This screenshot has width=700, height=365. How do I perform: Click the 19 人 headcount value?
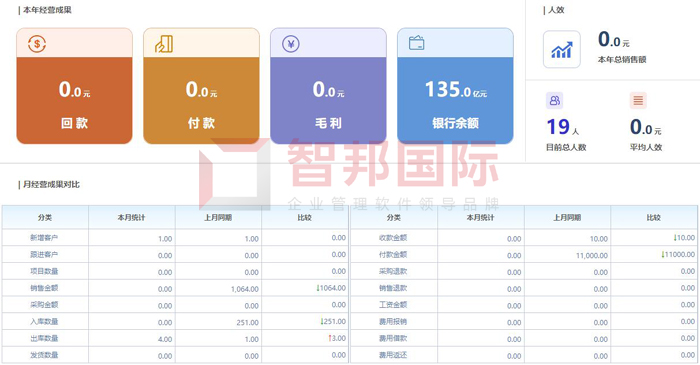click(562, 127)
